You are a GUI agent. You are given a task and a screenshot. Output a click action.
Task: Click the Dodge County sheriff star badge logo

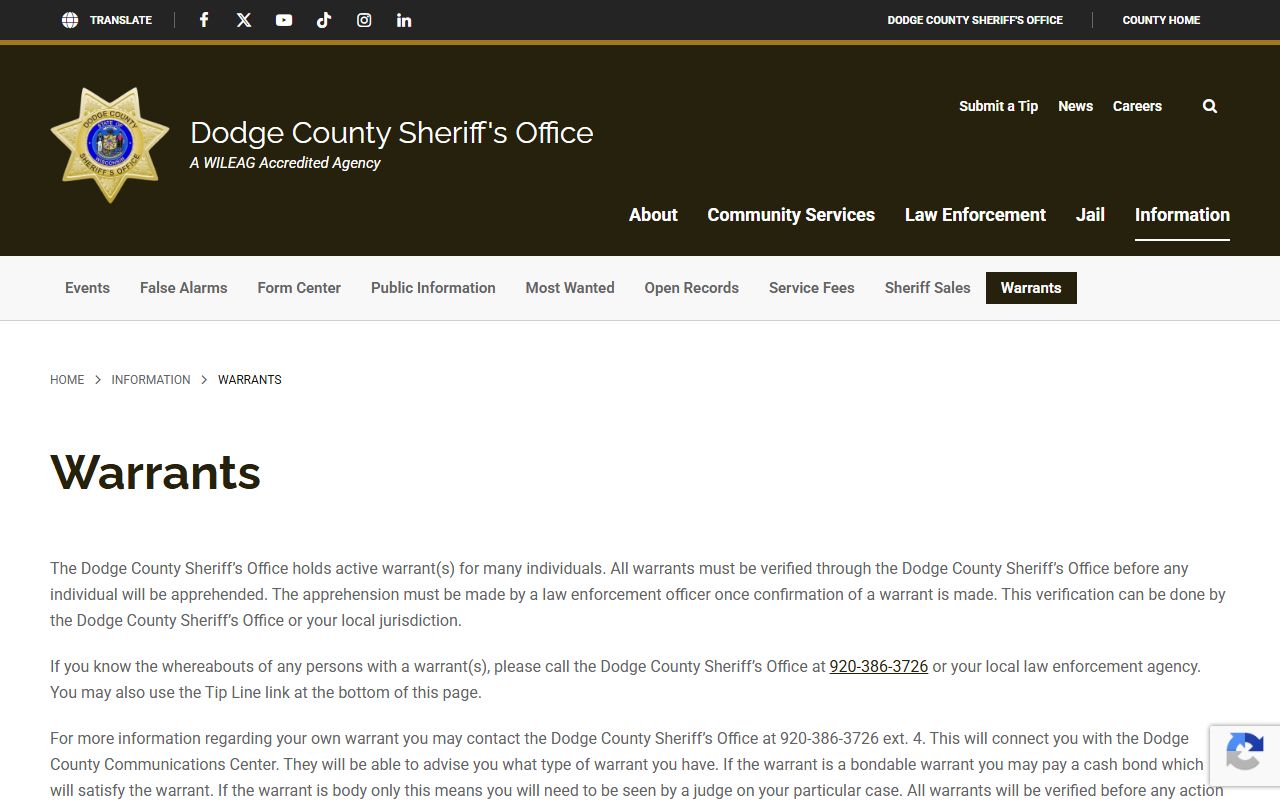(x=110, y=145)
